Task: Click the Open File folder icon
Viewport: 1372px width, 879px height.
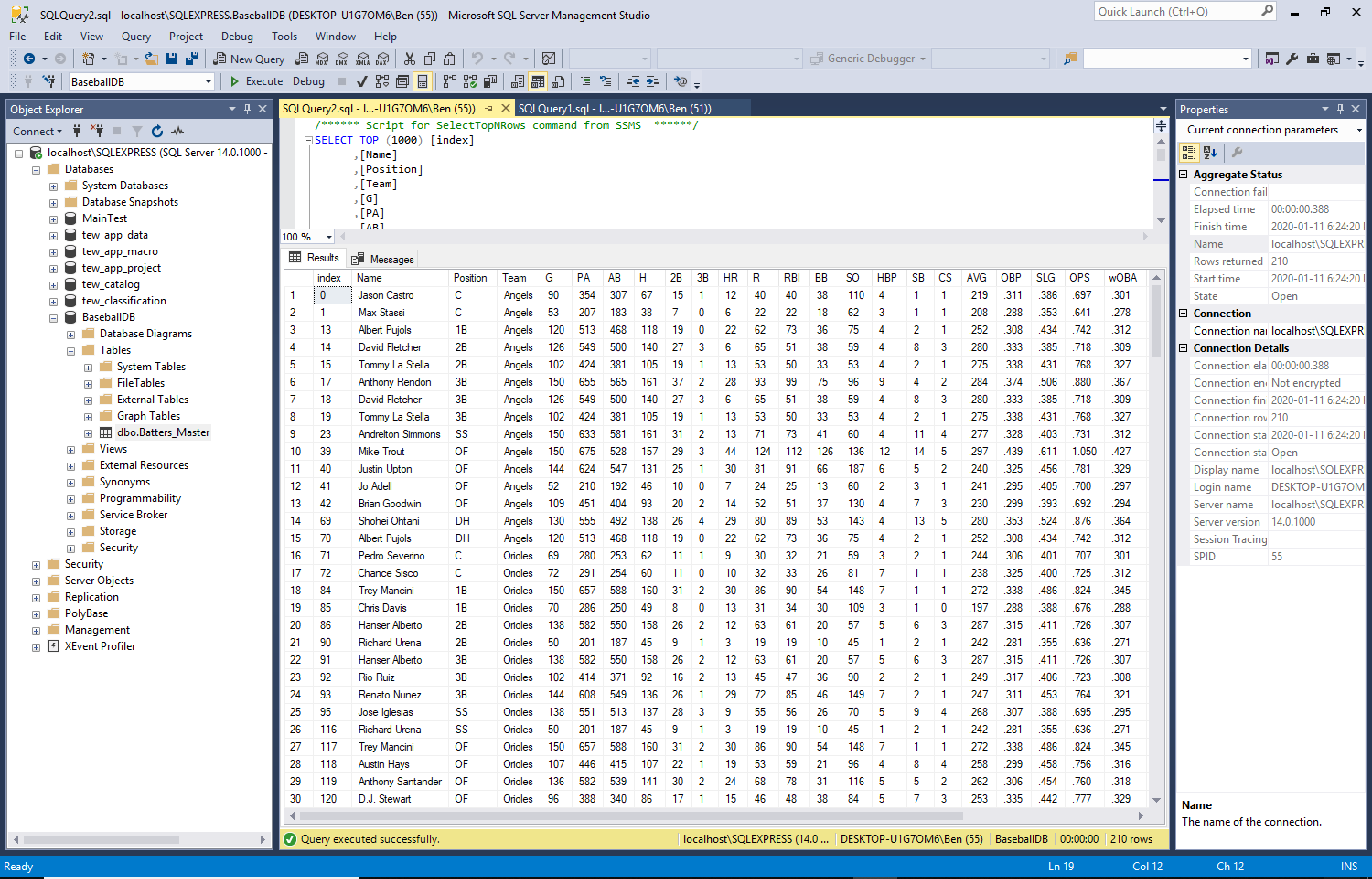Action: coord(151,59)
